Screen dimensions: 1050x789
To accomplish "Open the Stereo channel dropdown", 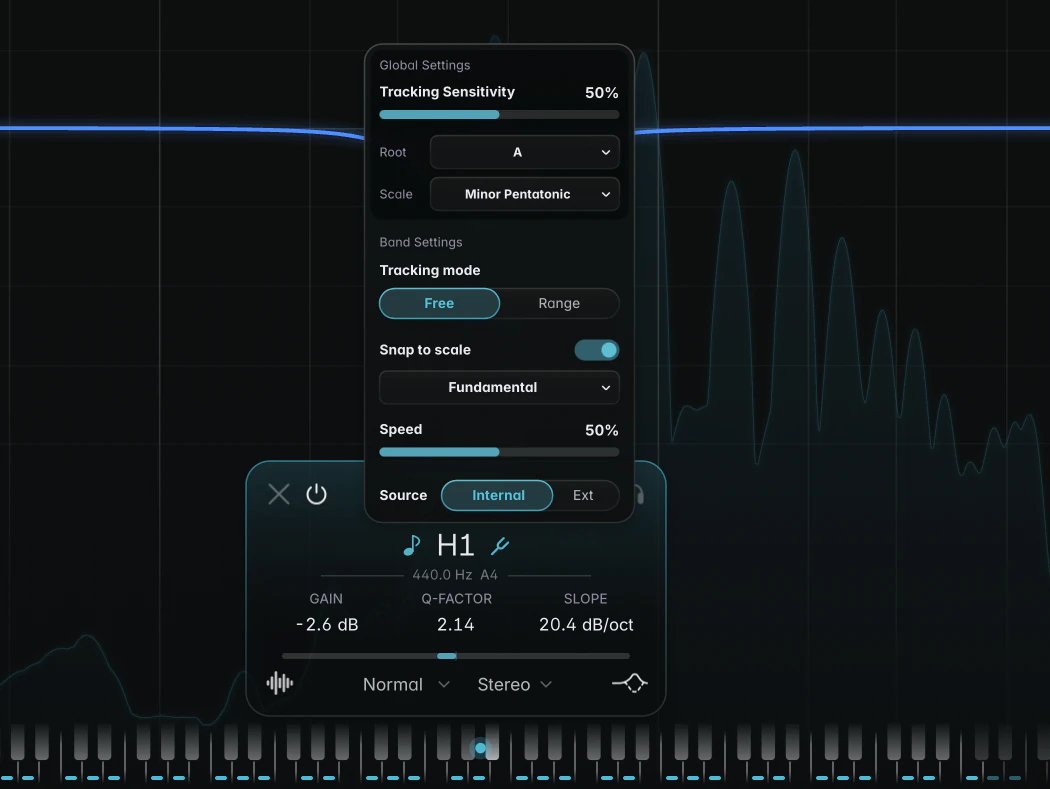I will 514,685.
